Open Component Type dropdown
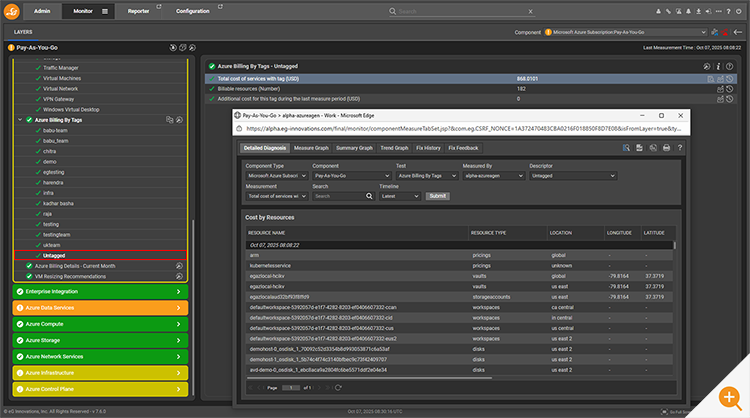The height and width of the screenshot is (418, 750). point(276,176)
